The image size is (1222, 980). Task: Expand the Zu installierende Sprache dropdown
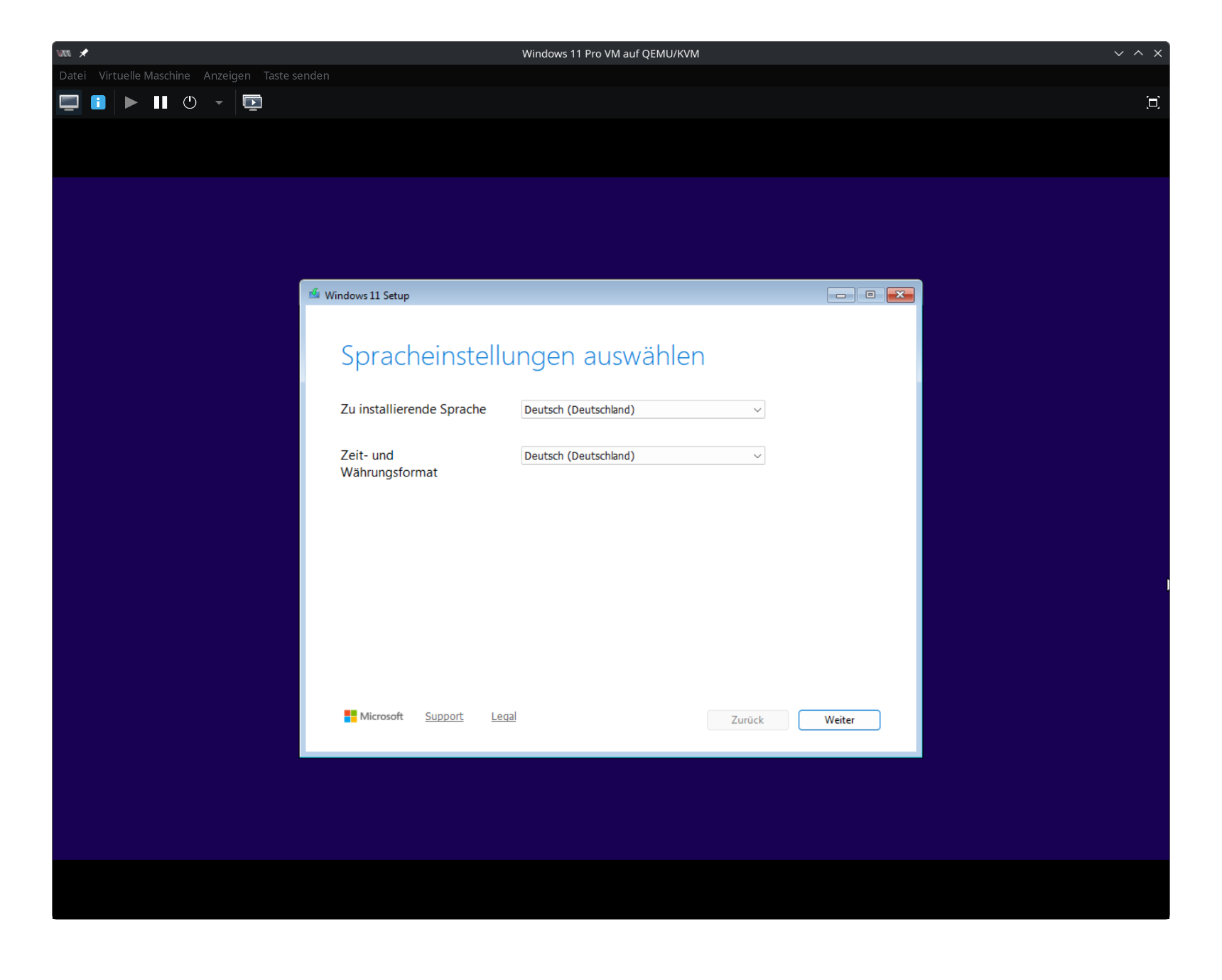point(643,410)
